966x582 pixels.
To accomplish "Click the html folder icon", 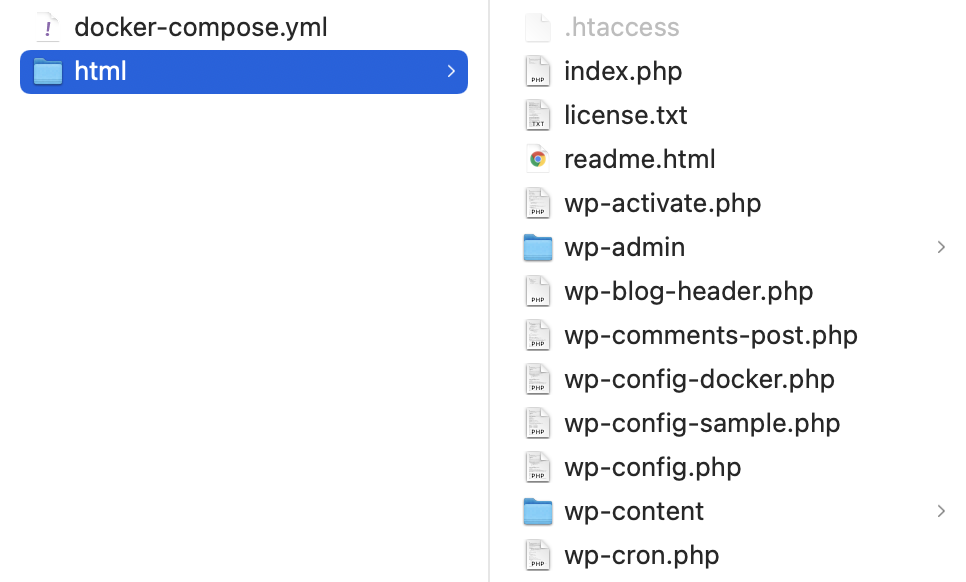I will pos(47,71).
